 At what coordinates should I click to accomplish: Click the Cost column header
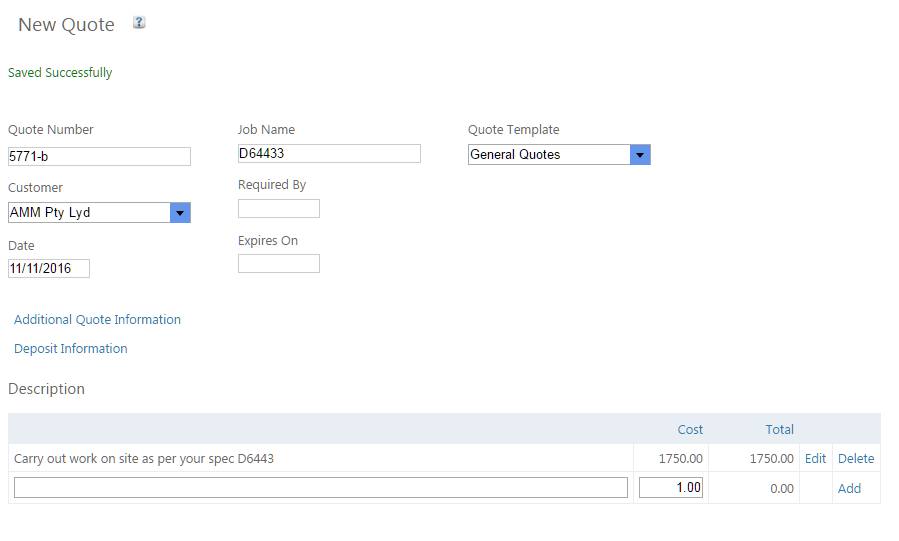[690, 430]
